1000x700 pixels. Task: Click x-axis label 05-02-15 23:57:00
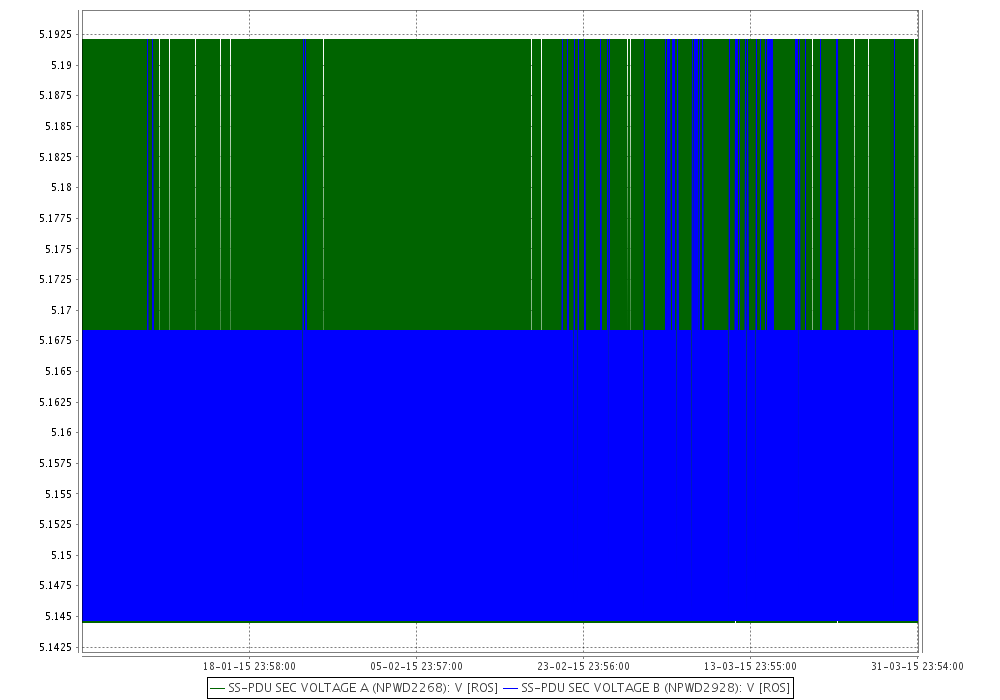(x=416, y=666)
